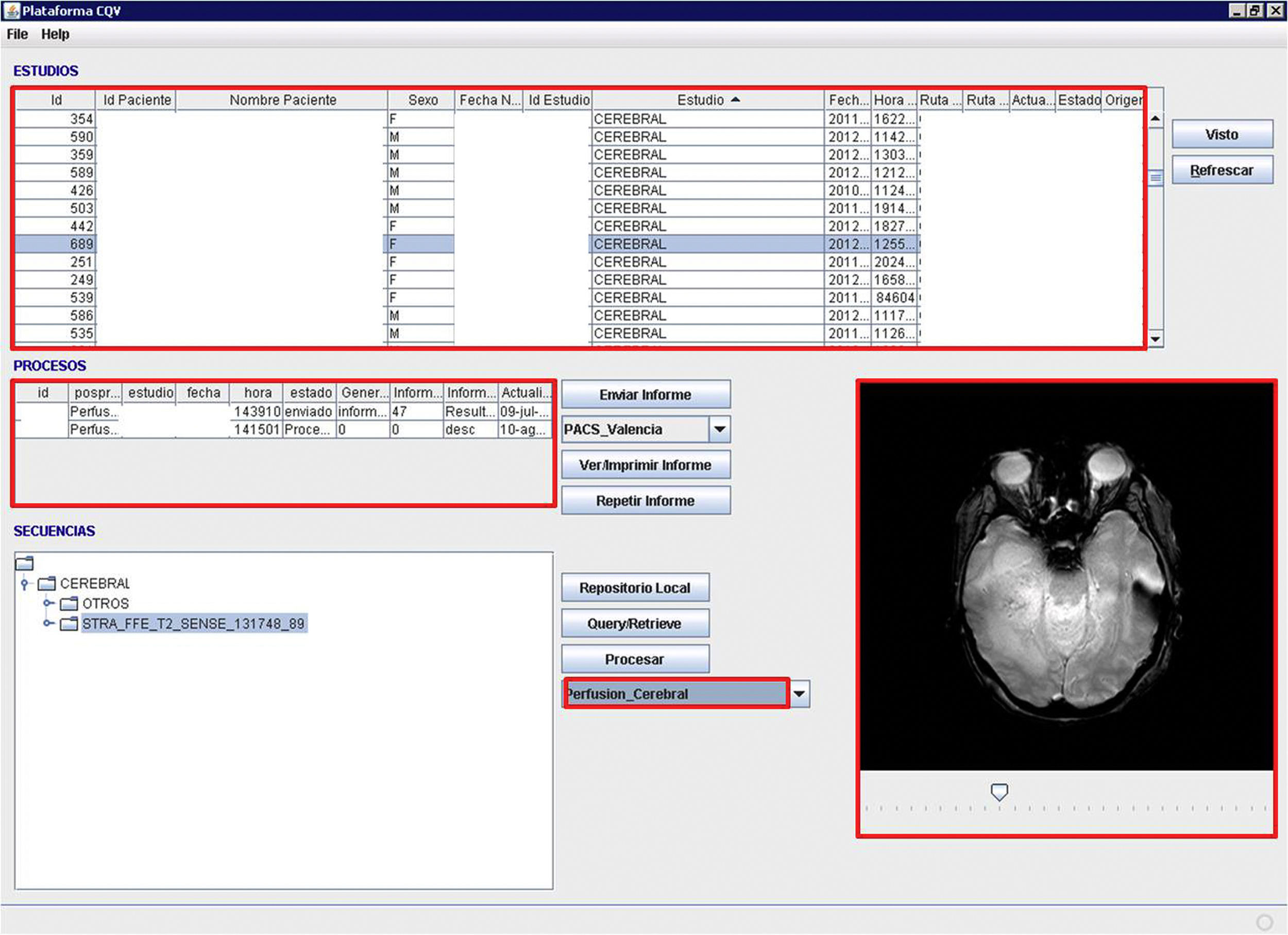
Task: Click sort arrow on Estudio column header
Action: tap(735, 99)
